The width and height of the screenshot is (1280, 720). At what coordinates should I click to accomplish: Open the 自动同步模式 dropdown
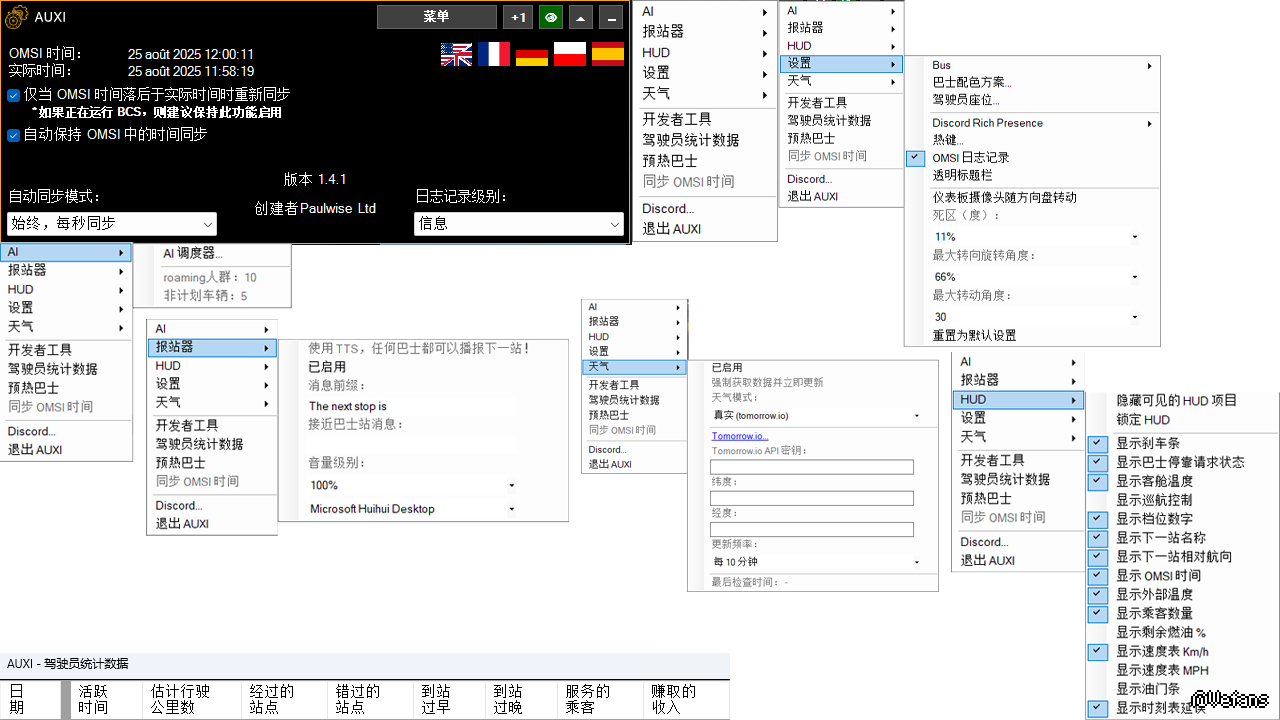112,224
